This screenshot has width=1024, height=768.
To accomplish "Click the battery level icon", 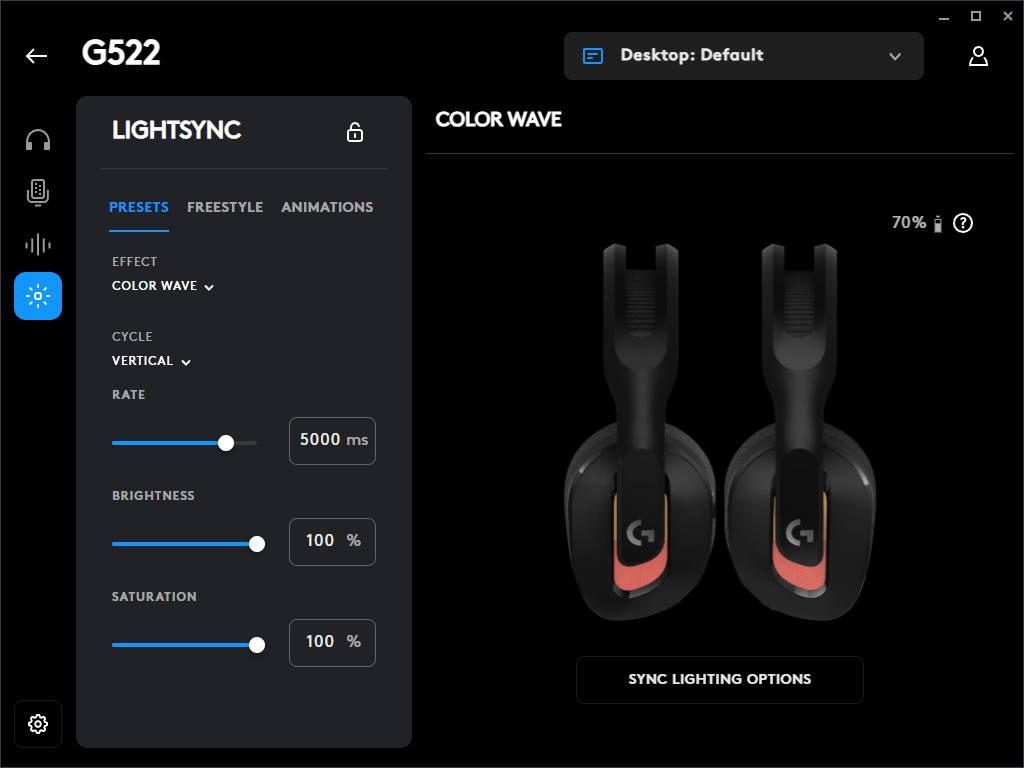I will point(938,224).
